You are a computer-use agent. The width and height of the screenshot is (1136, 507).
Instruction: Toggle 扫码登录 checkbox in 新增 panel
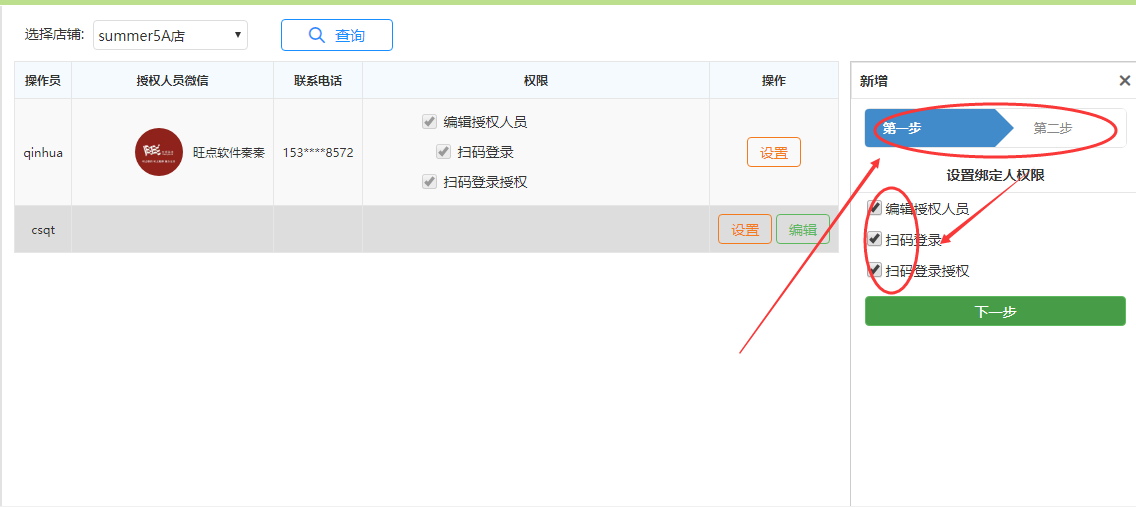(x=874, y=239)
